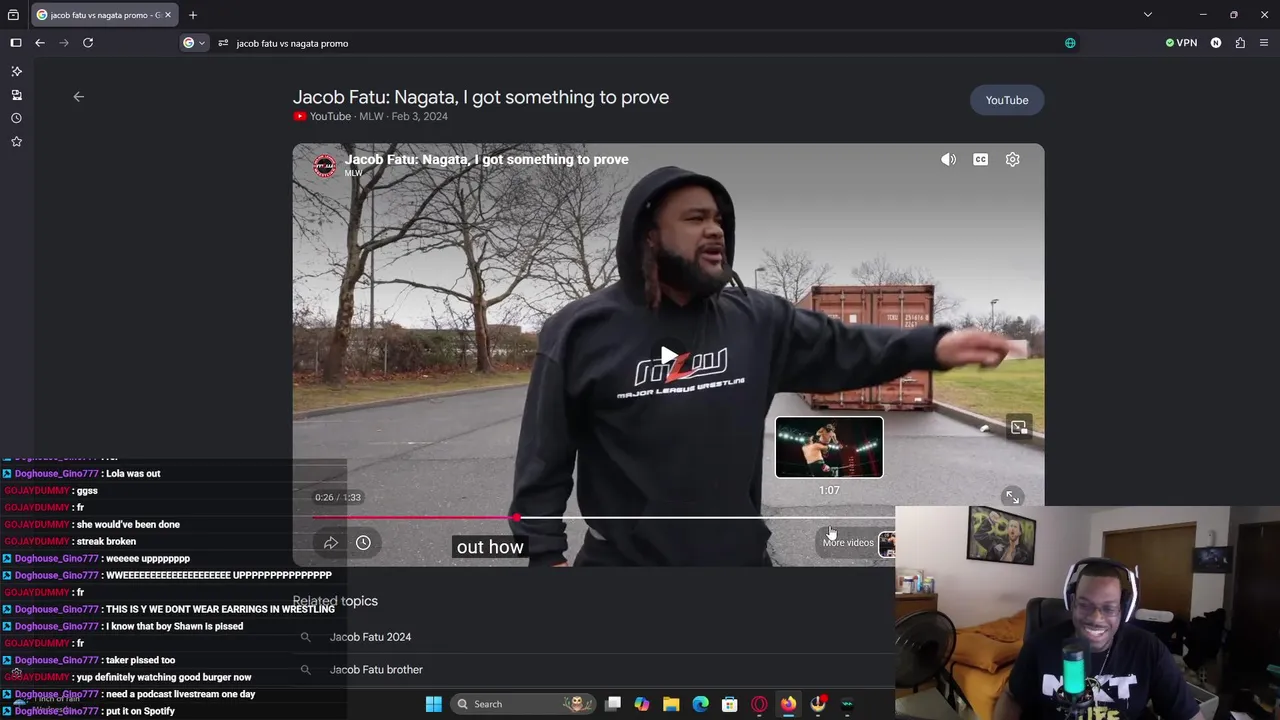The width and height of the screenshot is (1280, 720).
Task: Expand the Google search engine dropdown
Action: (x=194, y=43)
